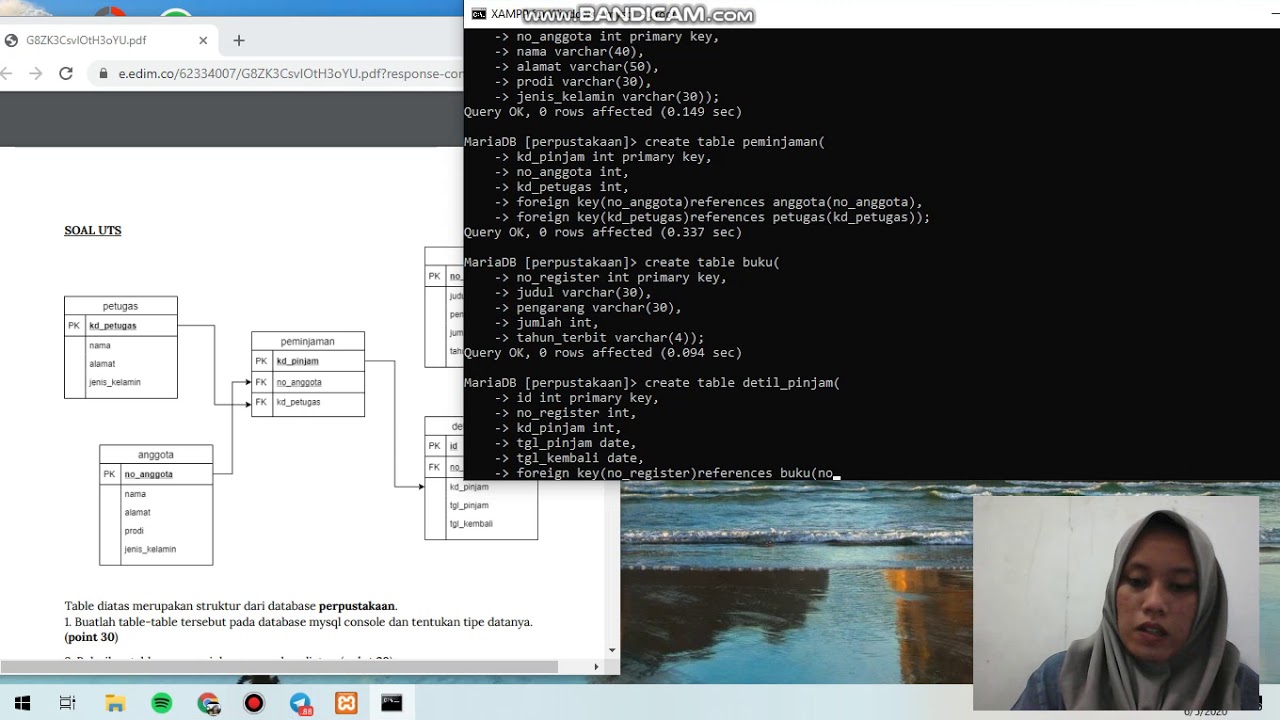The width and height of the screenshot is (1280, 720).
Task: Click the lock icon beside the URL
Action: [x=103, y=73]
